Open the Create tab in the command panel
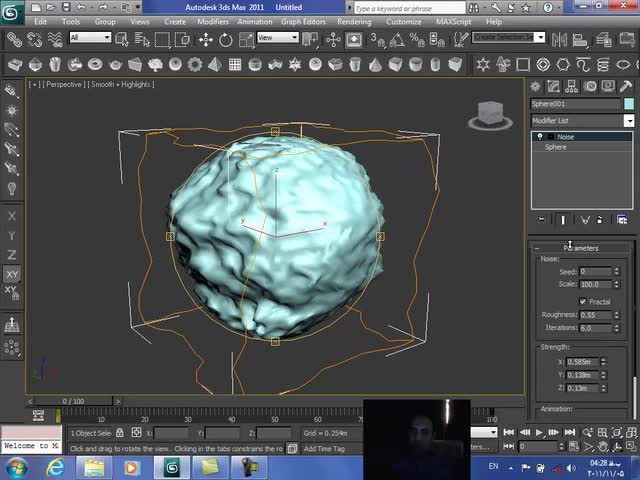 (x=537, y=87)
